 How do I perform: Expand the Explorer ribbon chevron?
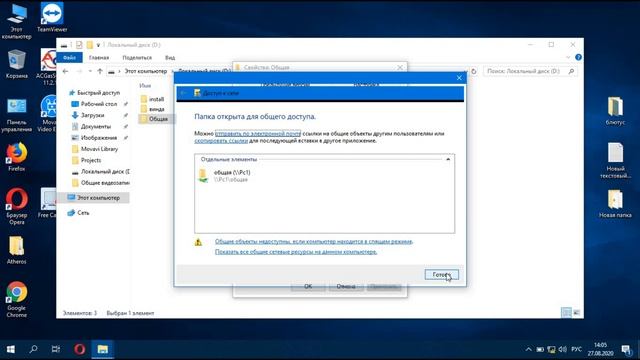[568, 58]
